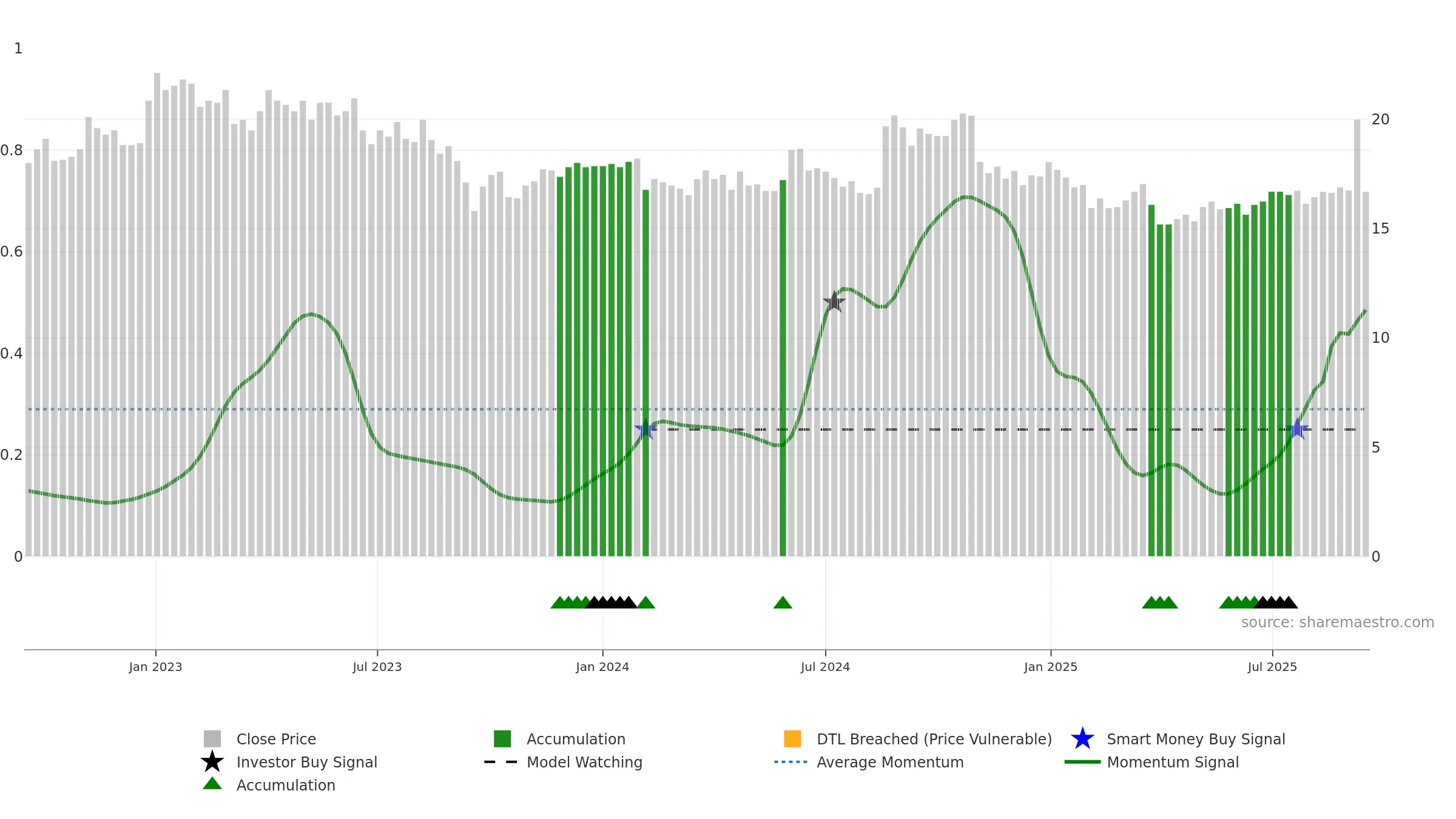Select the green Accumulation square legend swatch
1456x819 pixels.
(x=502, y=739)
